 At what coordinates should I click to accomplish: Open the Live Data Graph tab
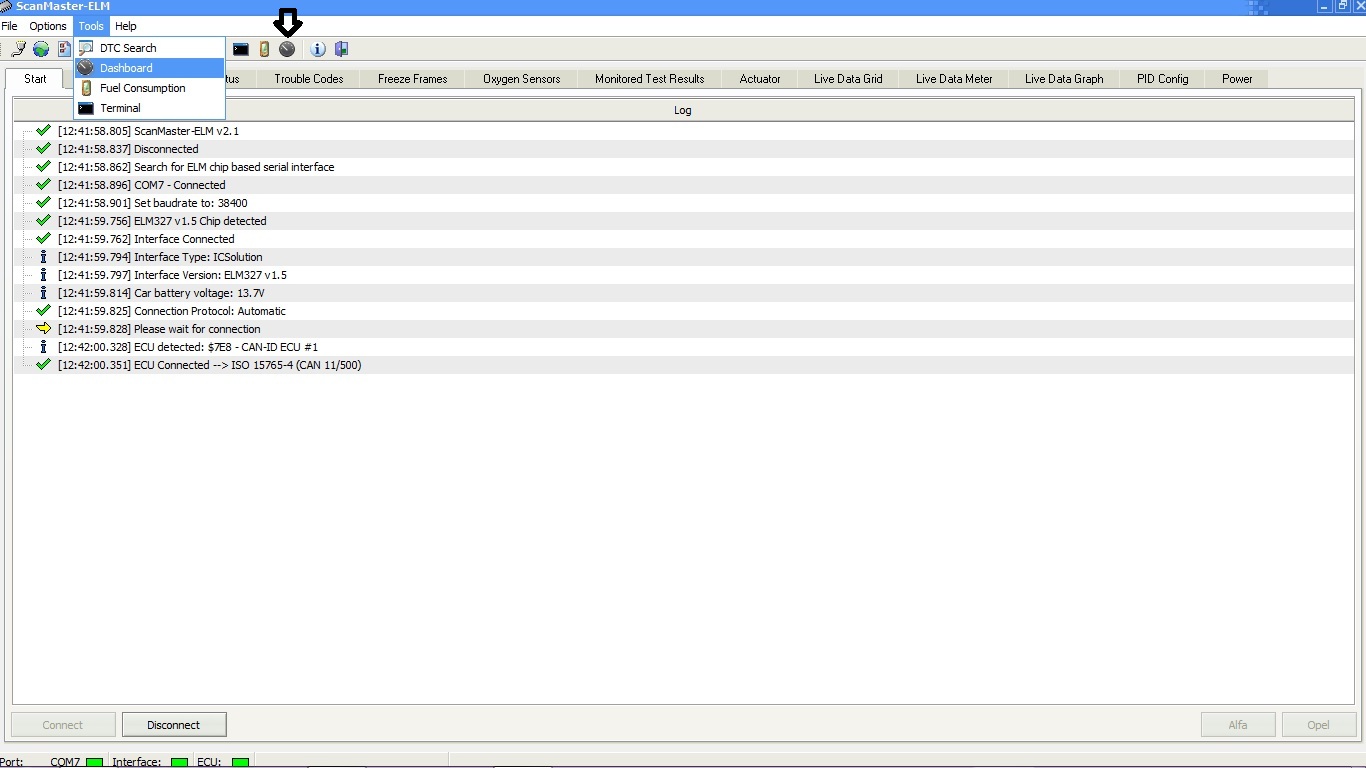pyautogui.click(x=1063, y=78)
